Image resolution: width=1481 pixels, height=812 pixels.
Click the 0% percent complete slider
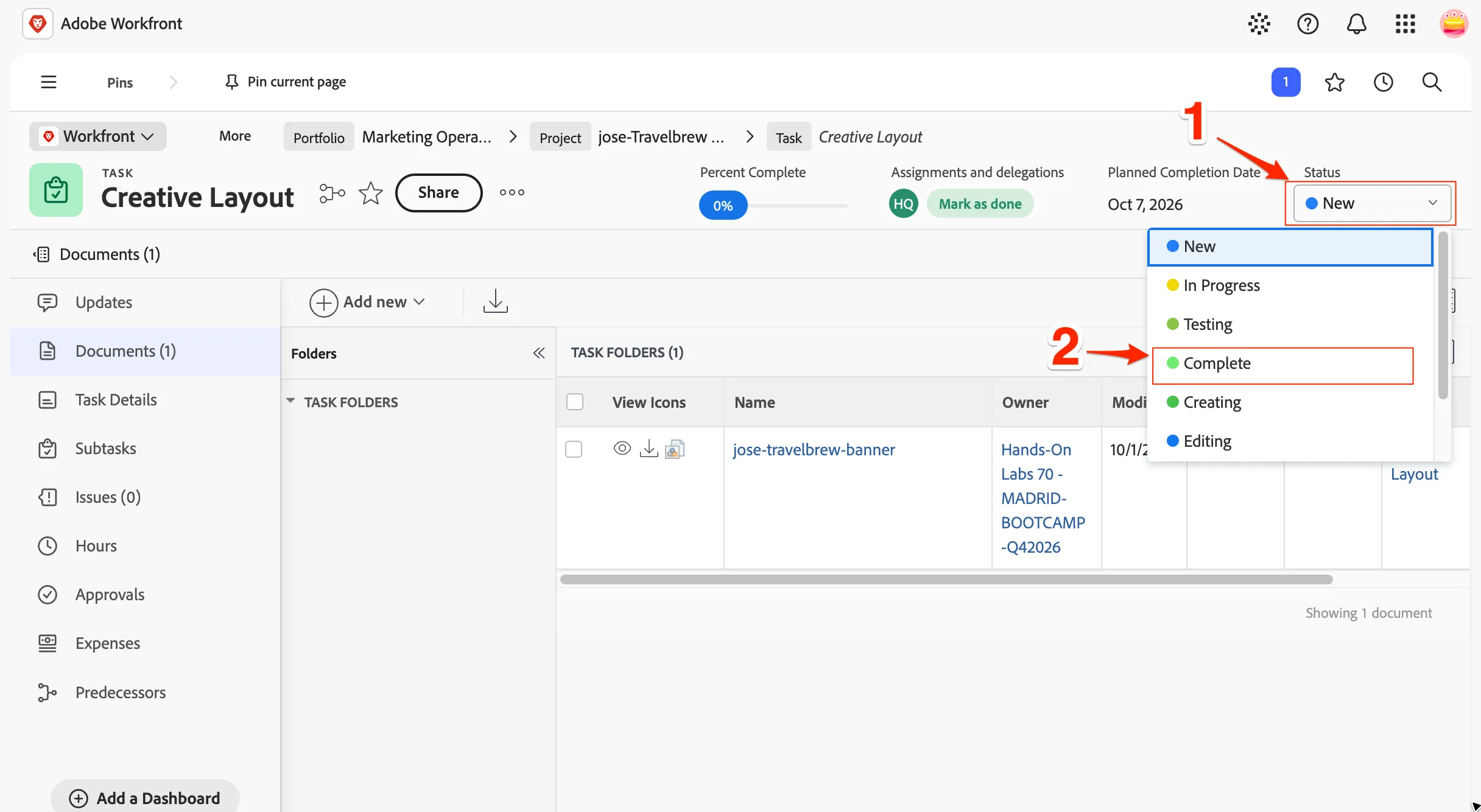click(723, 206)
